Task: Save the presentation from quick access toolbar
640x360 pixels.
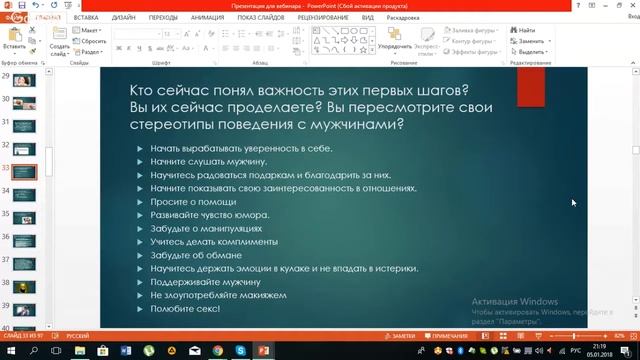Action: pyautogui.click(x=22, y=5)
